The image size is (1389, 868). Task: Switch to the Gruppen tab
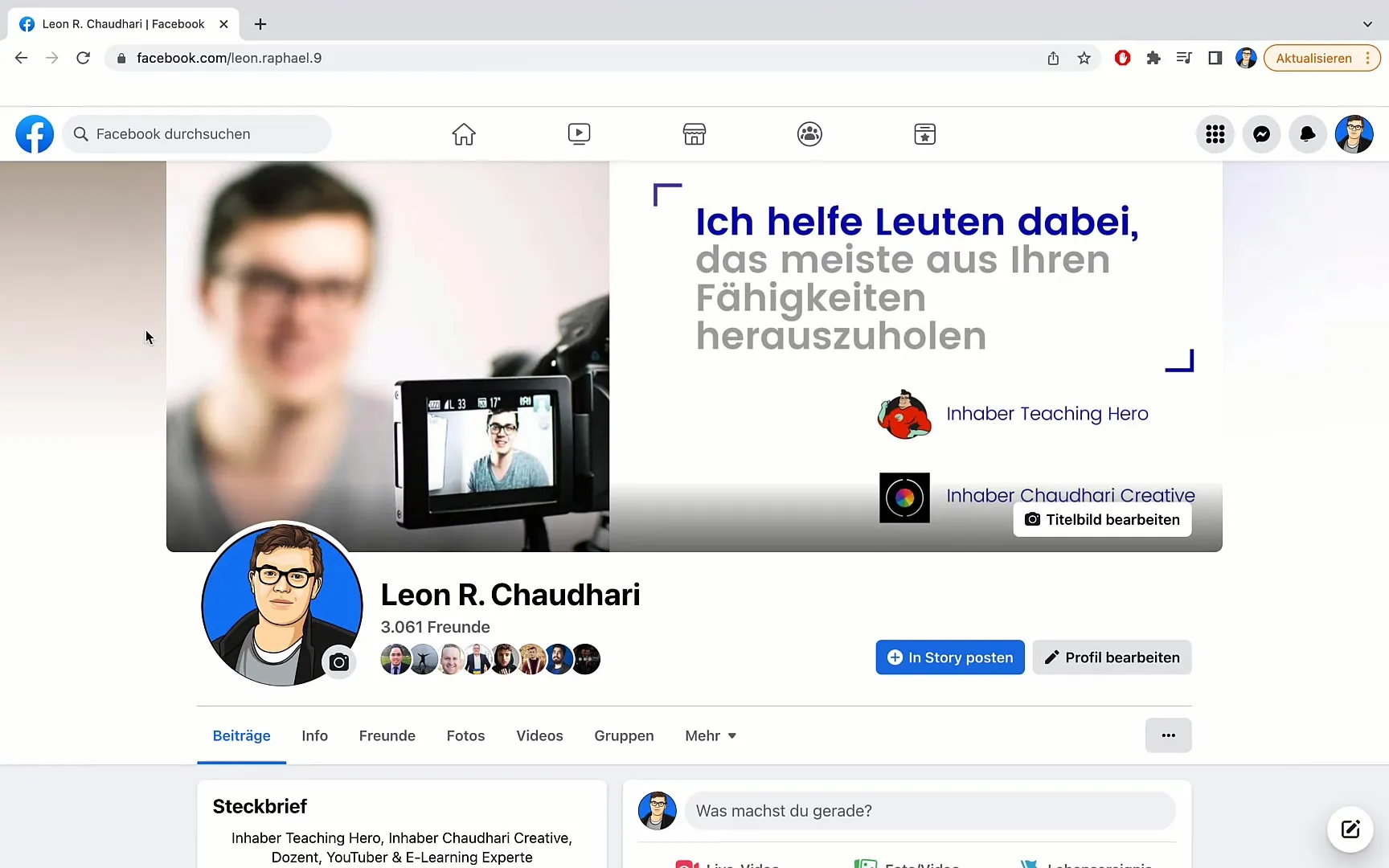624,735
